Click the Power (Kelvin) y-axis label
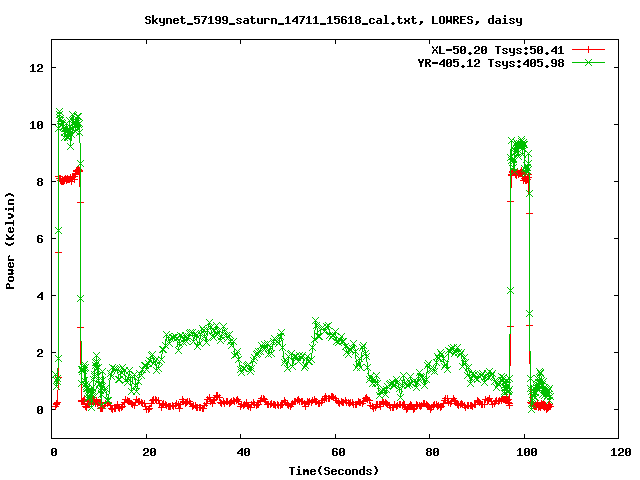This screenshot has height=480, width=640. [x=10, y=241]
